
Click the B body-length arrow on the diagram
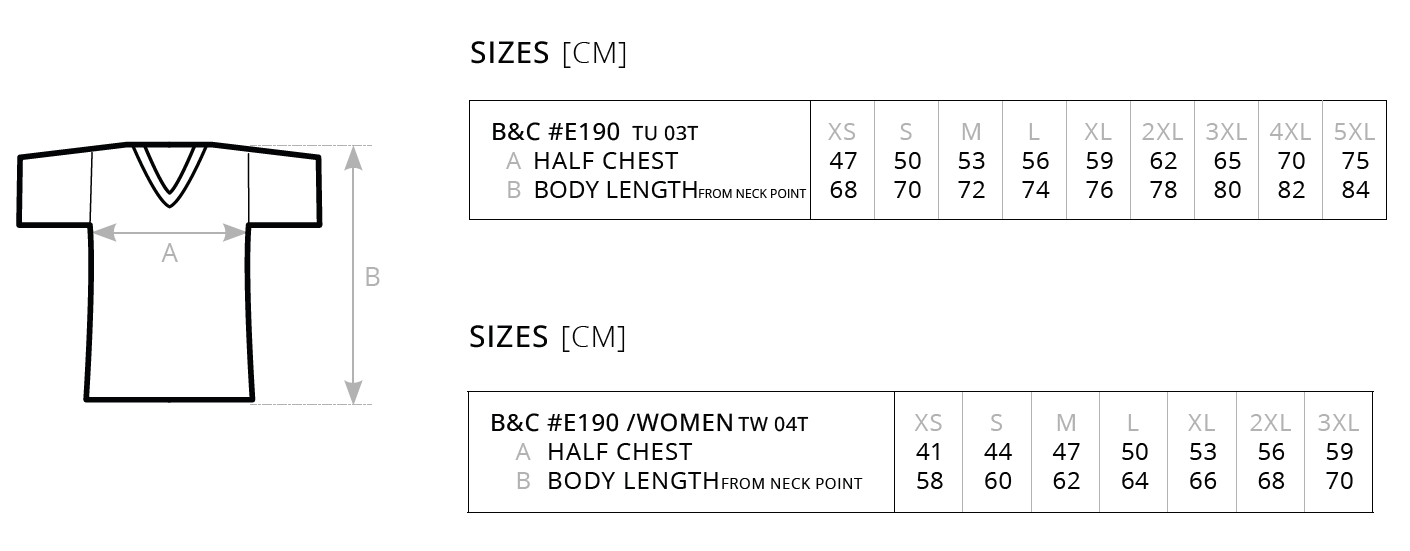click(x=352, y=275)
